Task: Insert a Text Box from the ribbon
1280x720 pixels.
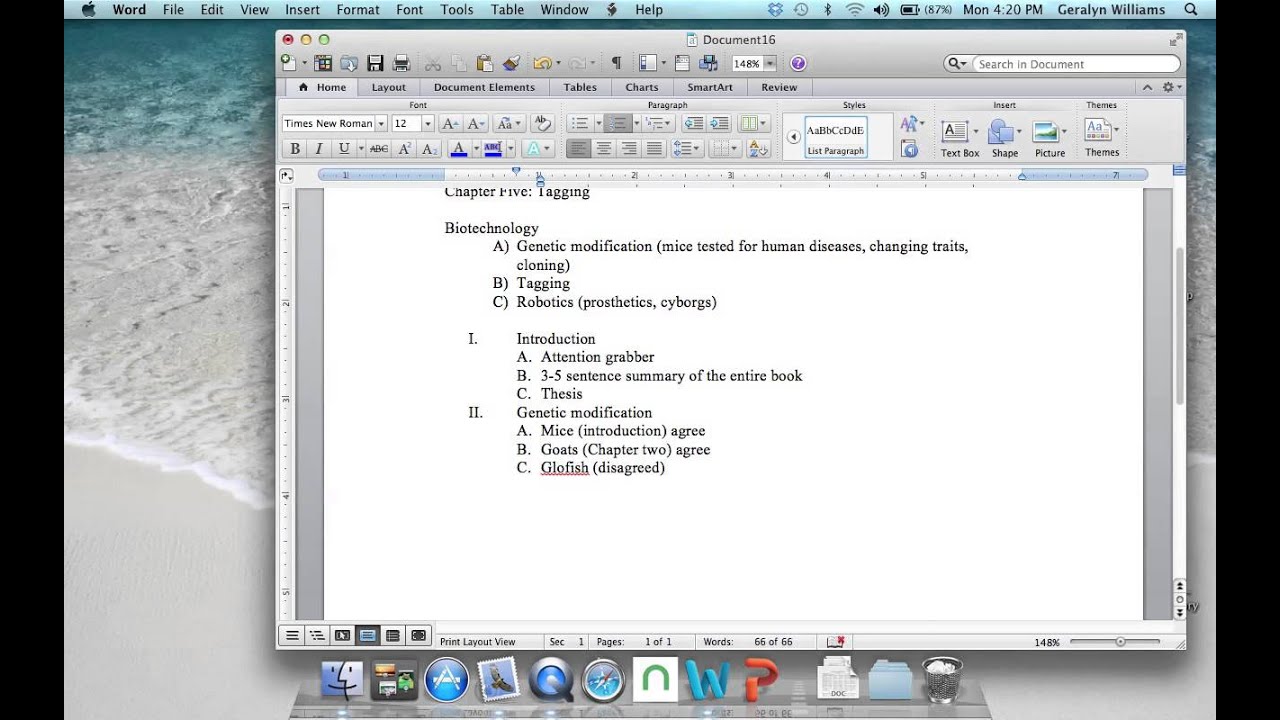Action: (958, 138)
